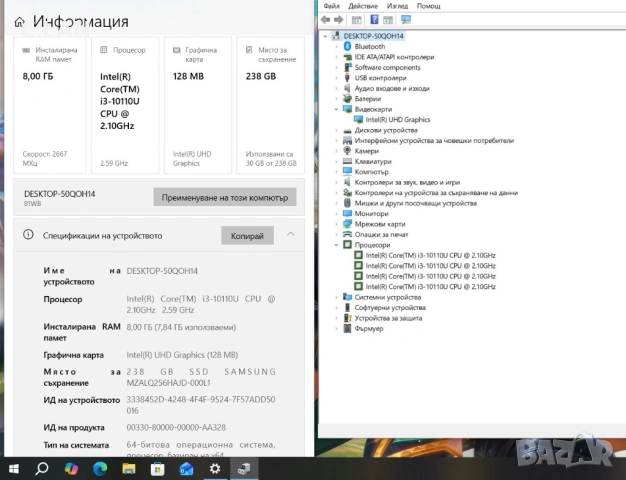The height and width of the screenshot is (480, 626).
Task: Select Мишки и други посочващи устройства category
Action: (x=416, y=203)
